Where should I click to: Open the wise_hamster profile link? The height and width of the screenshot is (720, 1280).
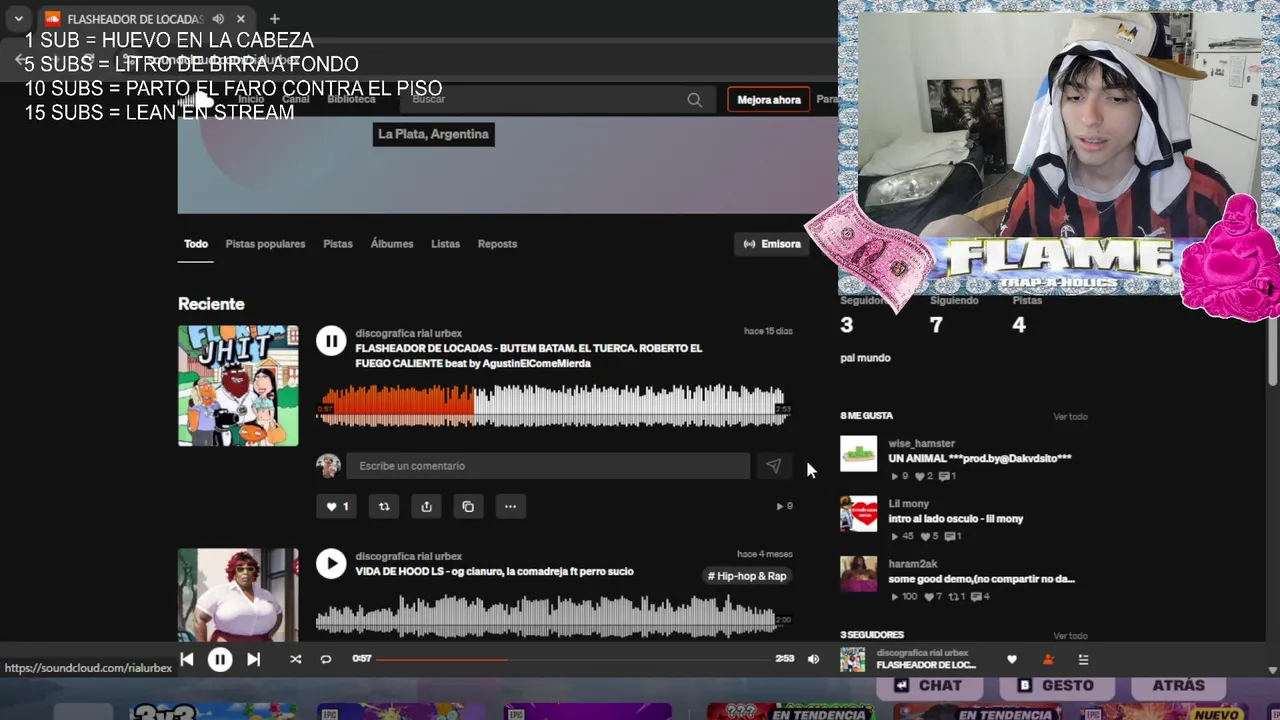pos(921,443)
